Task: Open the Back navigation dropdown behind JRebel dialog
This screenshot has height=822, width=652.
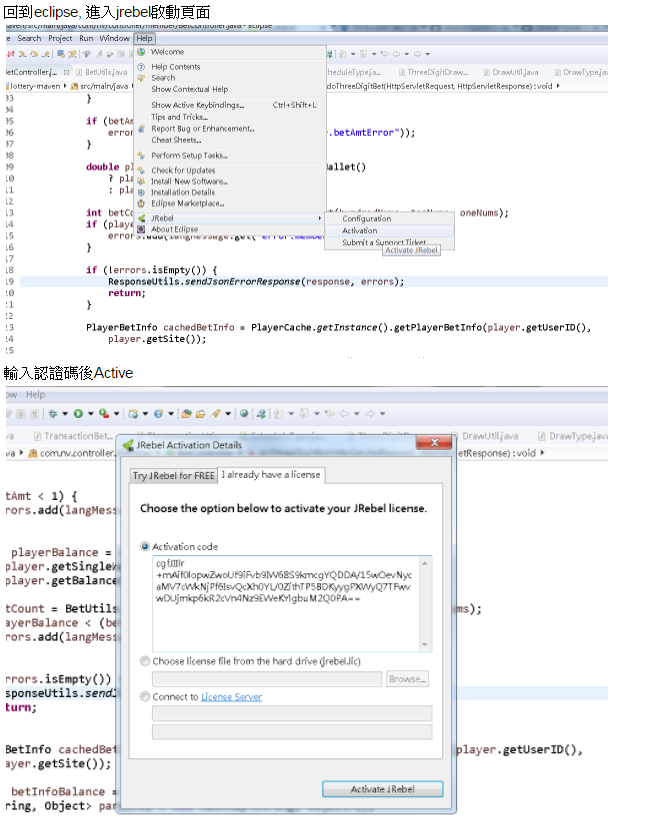Action: tap(356, 414)
